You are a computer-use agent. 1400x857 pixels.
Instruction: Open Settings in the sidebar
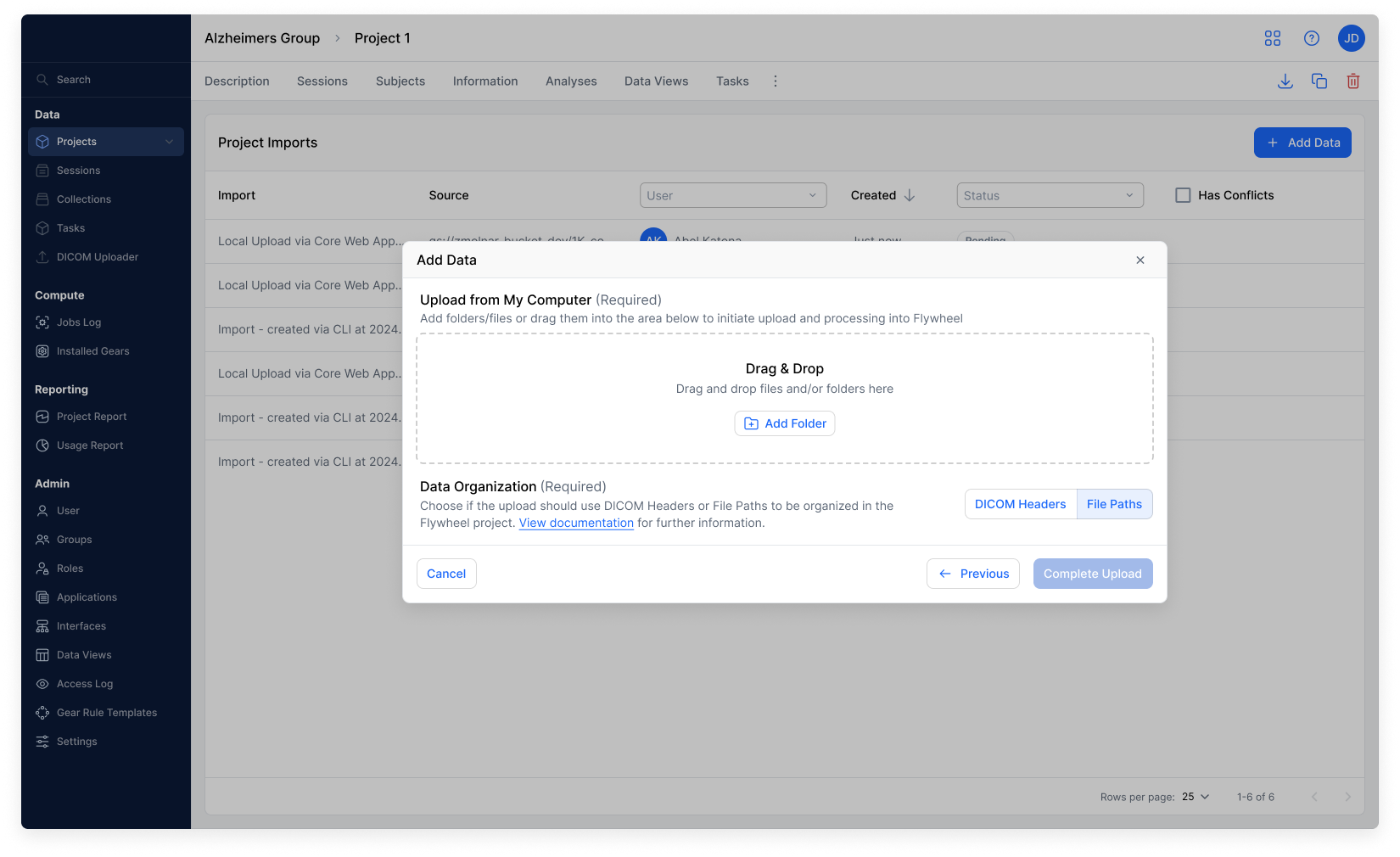106,742
